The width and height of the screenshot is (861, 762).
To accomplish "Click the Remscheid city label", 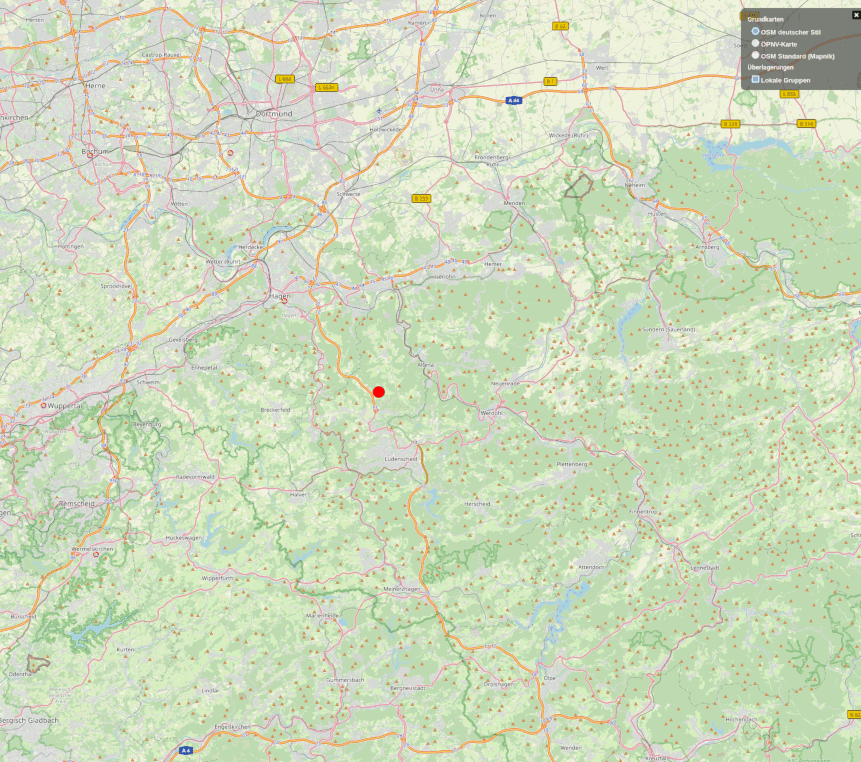I will click(x=76, y=503).
